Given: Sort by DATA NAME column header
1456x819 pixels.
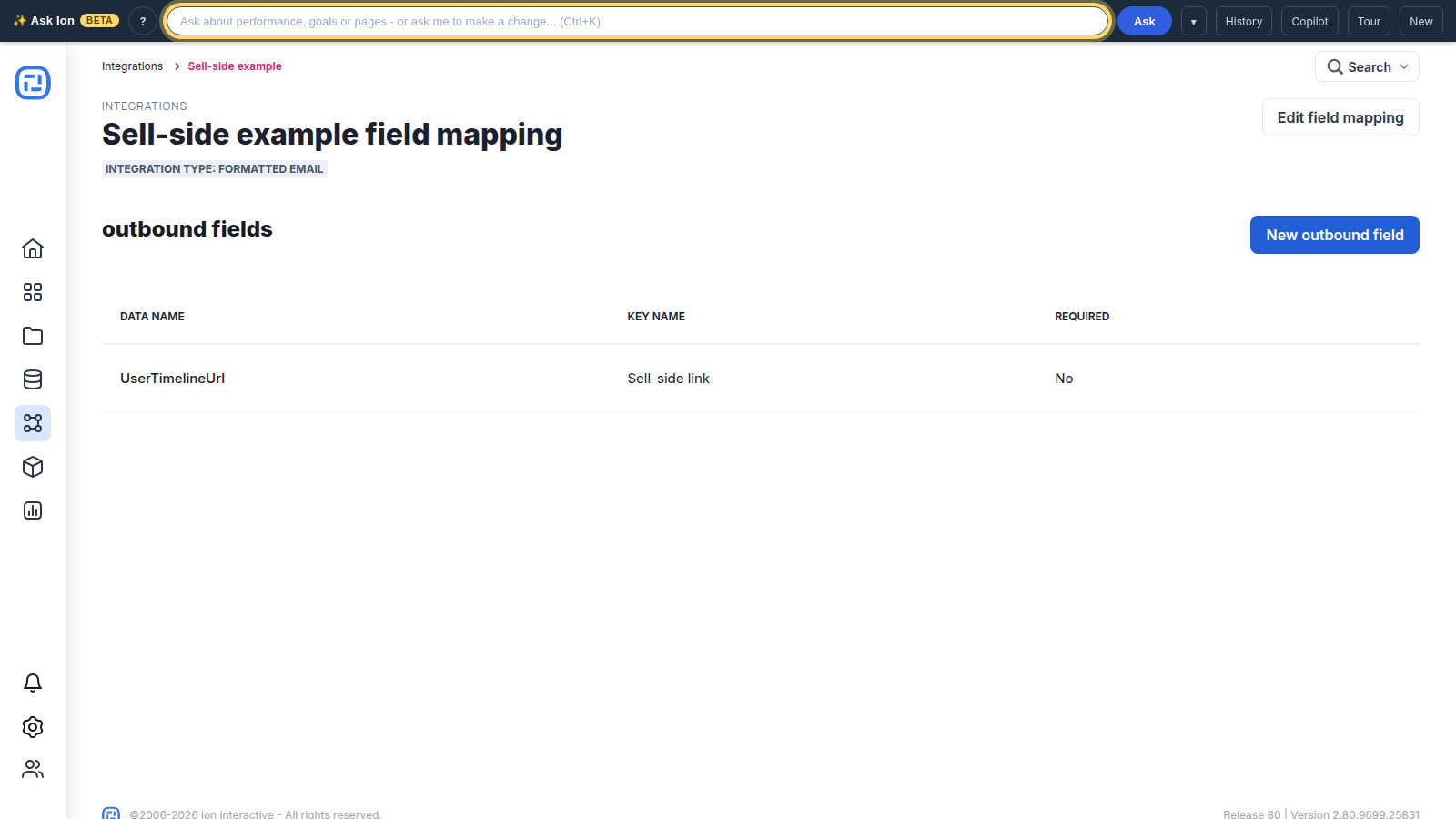Looking at the screenshot, I should pyautogui.click(x=152, y=317).
